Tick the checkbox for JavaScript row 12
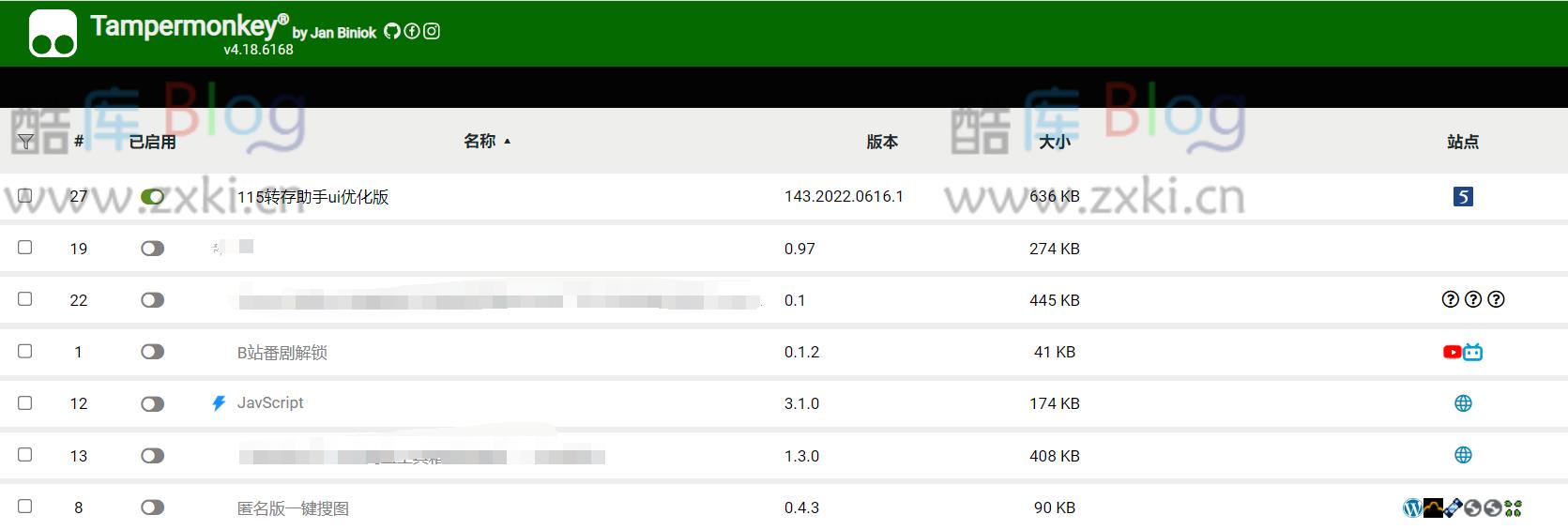Screen dimensions: 1568x530 click(x=25, y=402)
